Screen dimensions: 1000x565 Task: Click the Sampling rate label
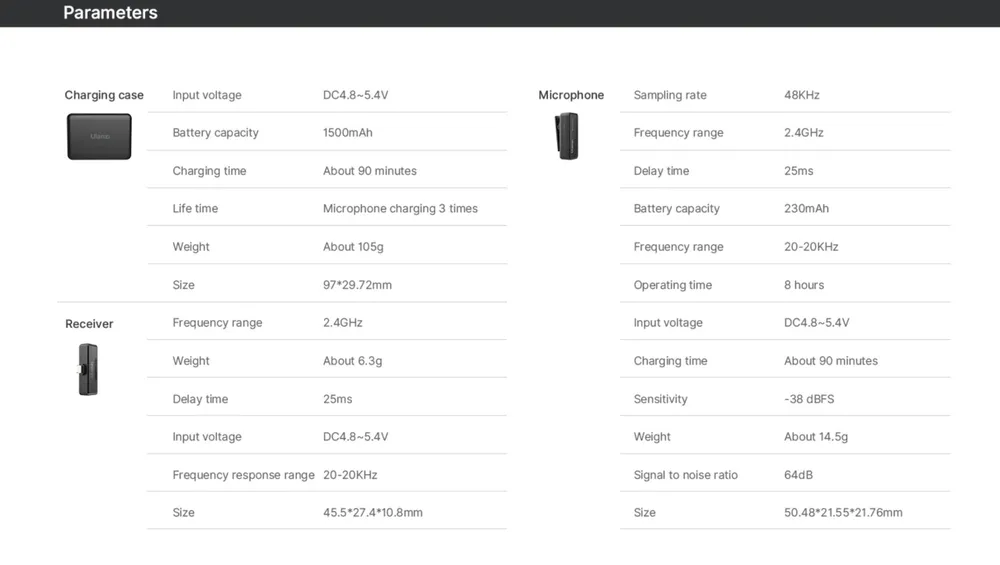click(670, 95)
